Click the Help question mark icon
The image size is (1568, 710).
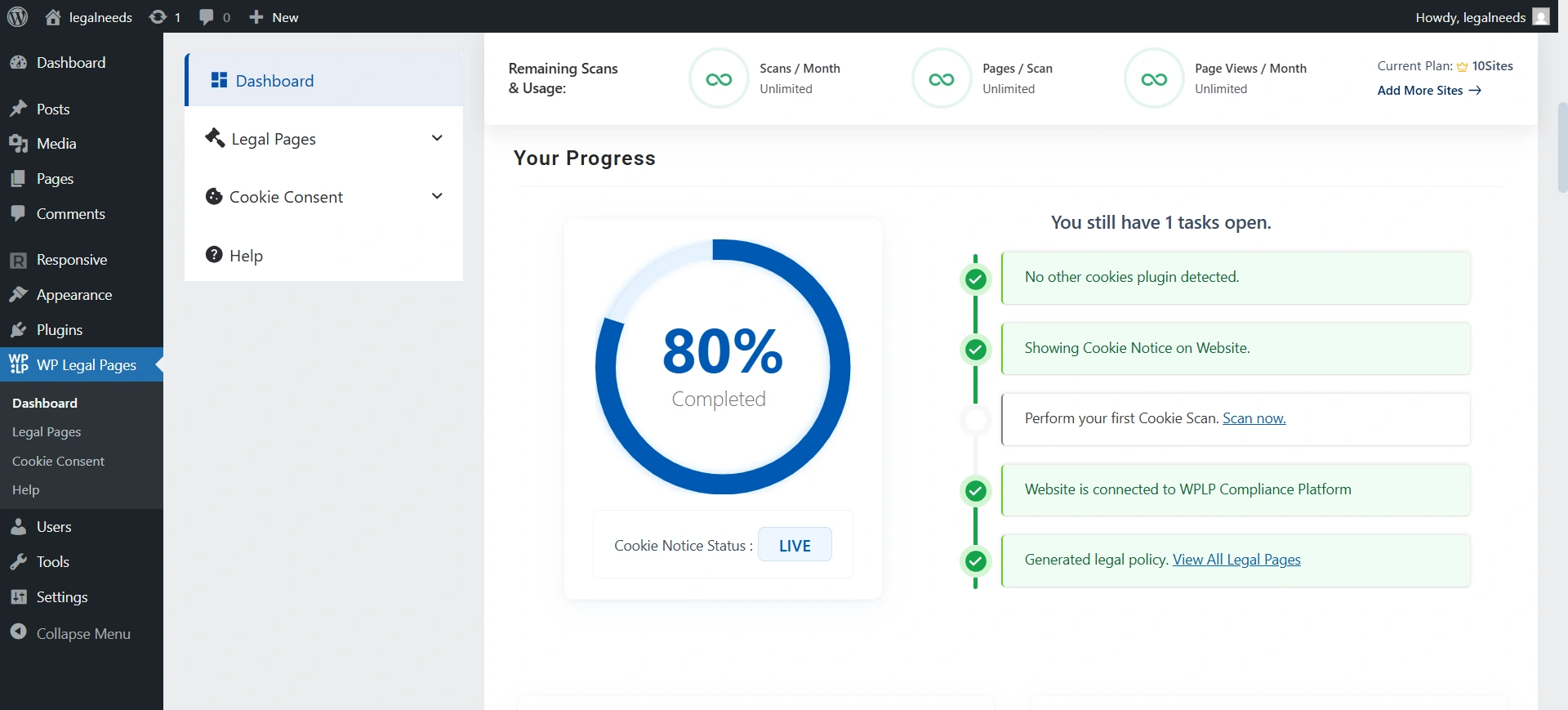(x=214, y=255)
